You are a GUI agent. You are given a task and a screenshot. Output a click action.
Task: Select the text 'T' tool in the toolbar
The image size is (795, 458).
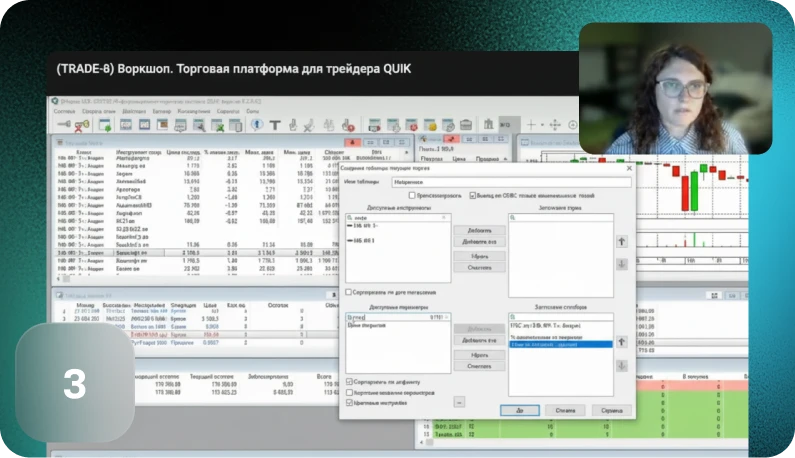tap(275, 125)
